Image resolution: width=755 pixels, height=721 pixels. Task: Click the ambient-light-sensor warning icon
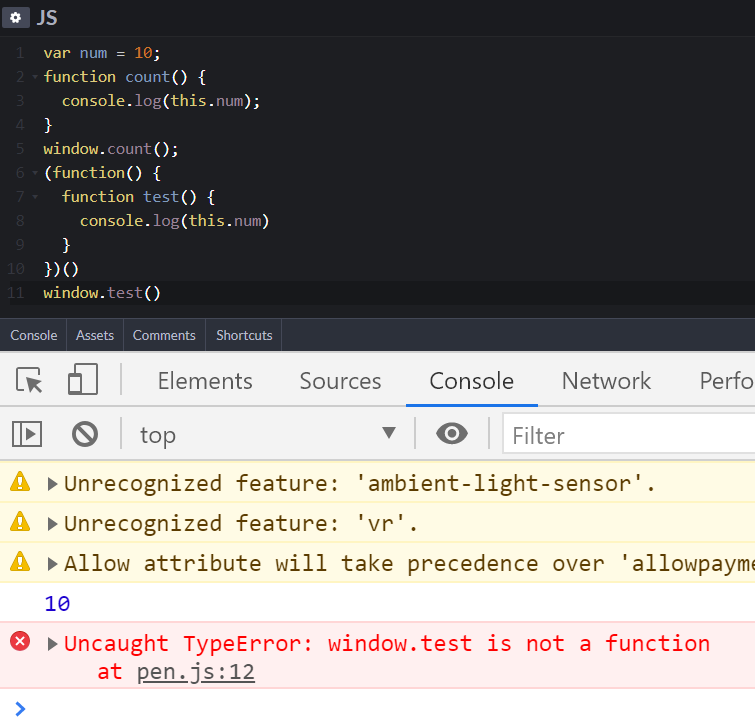(20, 482)
